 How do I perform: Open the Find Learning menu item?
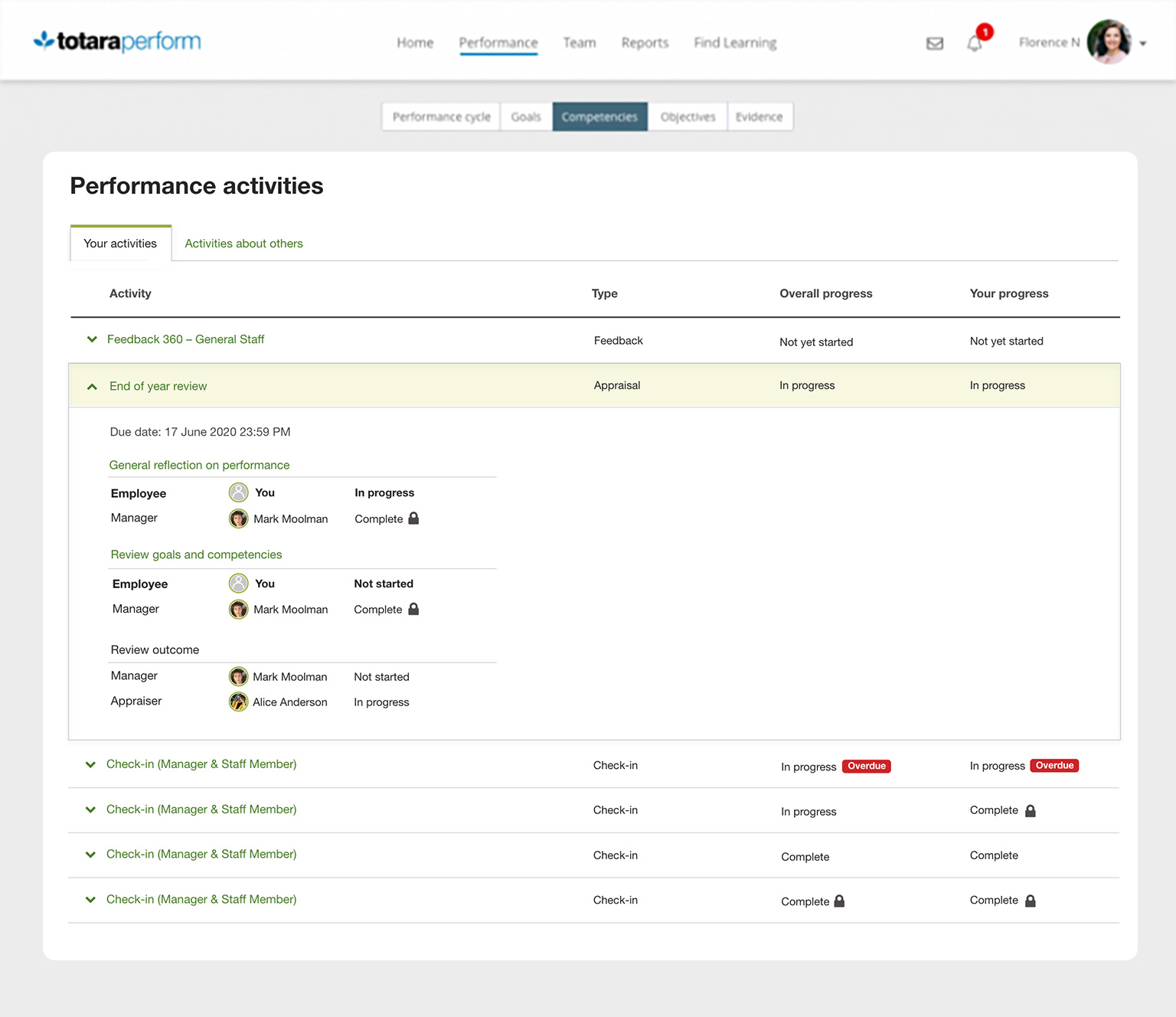(736, 43)
